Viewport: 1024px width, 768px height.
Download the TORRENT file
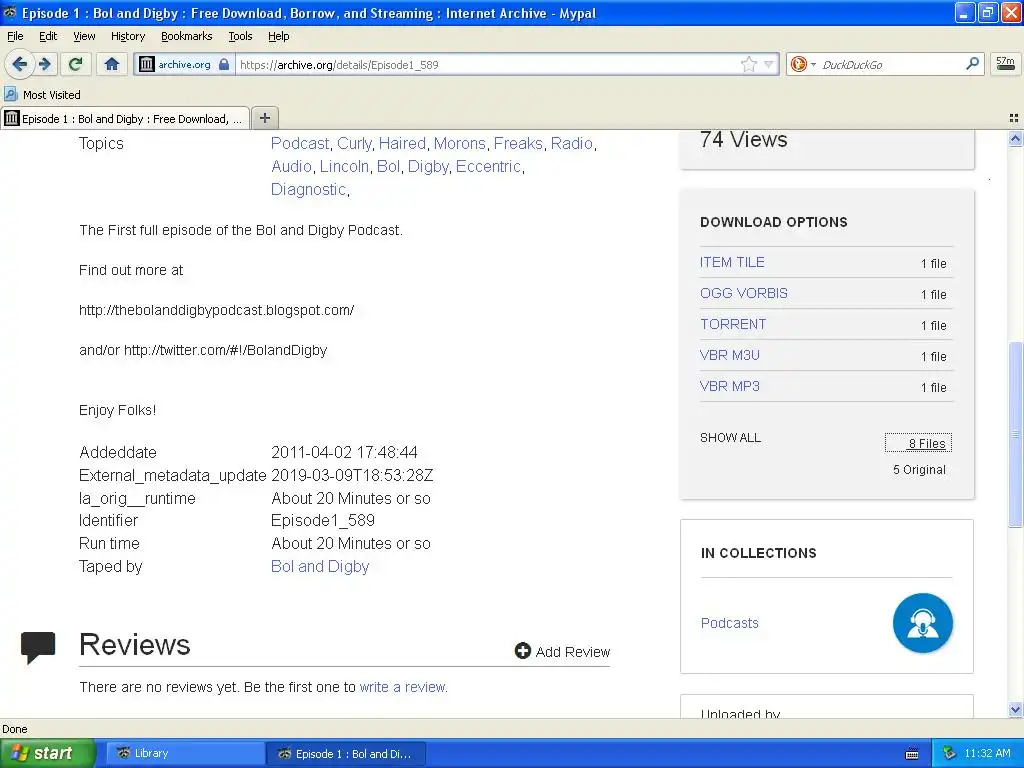[733, 324]
